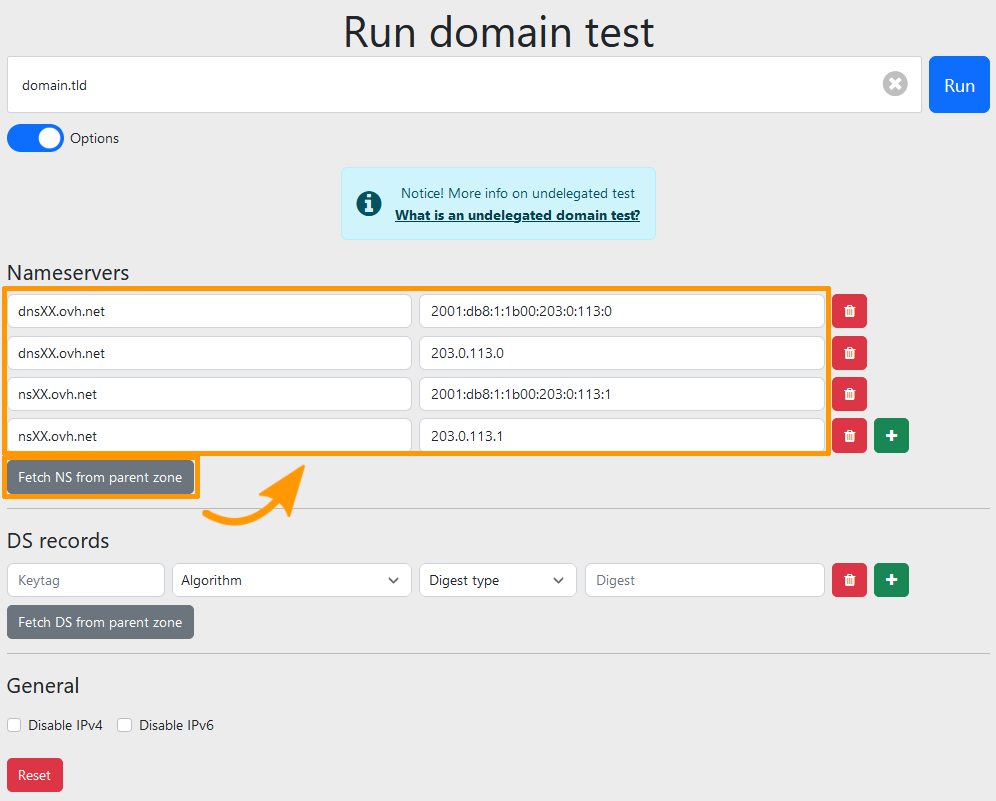
Task: Open the undelegated domain test explanation link
Action: coord(518,215)
